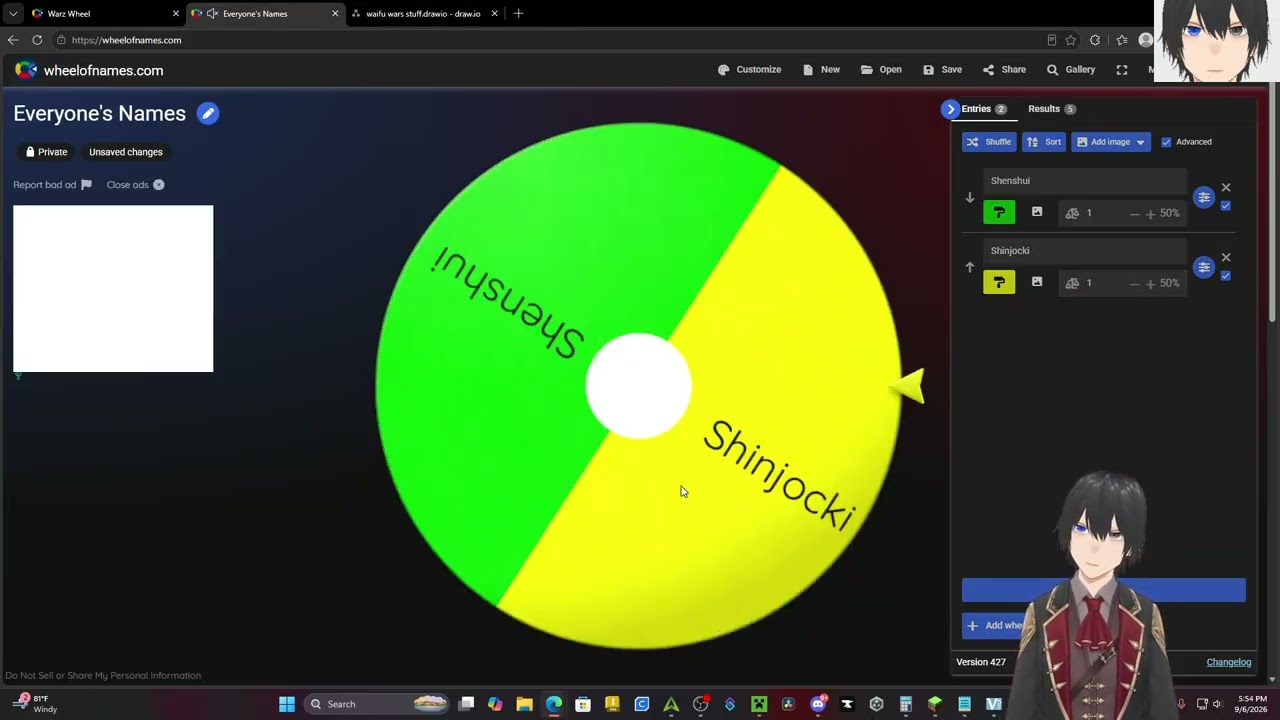Close ads with the X button

pos(159,185)
